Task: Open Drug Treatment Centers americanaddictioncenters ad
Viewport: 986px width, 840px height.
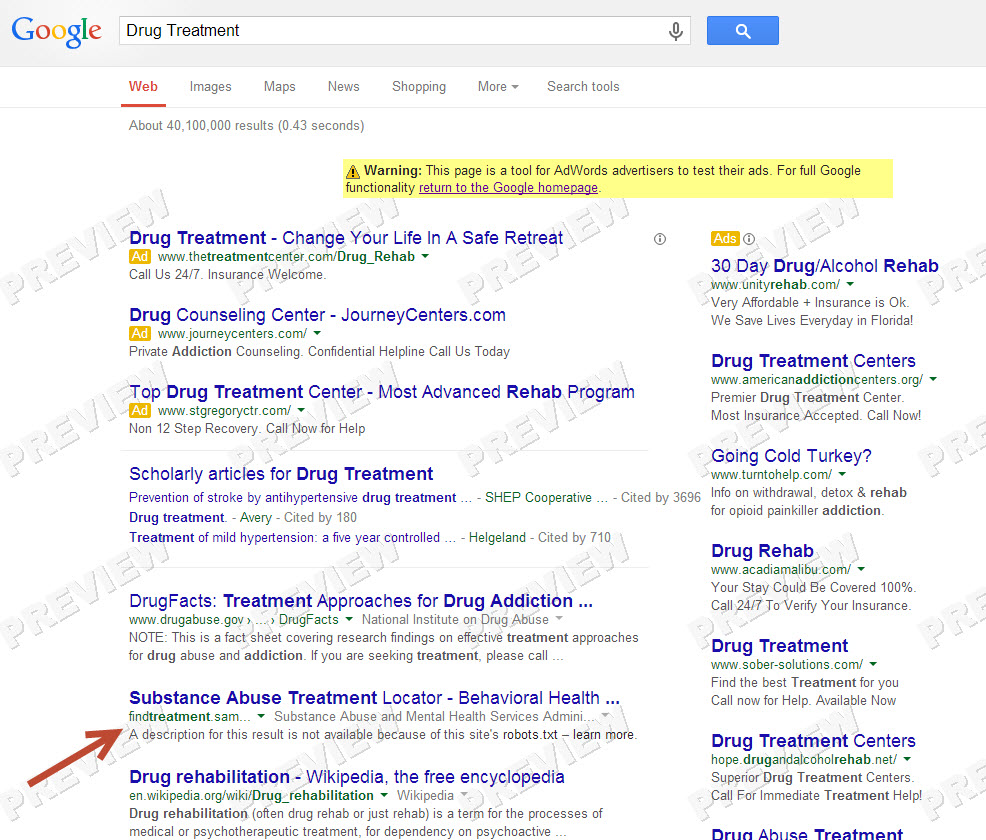Action: point(813,361)
